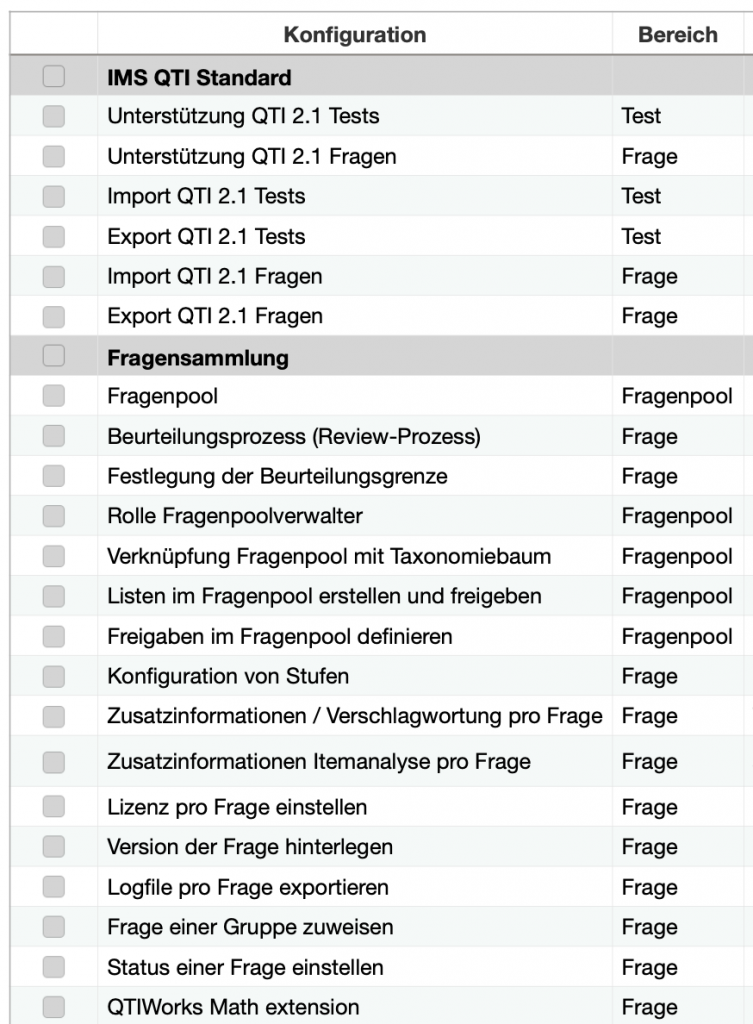Select the Logfile pro Frage exportieren row
The height and width of the screenshot is (1024, 753).
click(381, 887)
